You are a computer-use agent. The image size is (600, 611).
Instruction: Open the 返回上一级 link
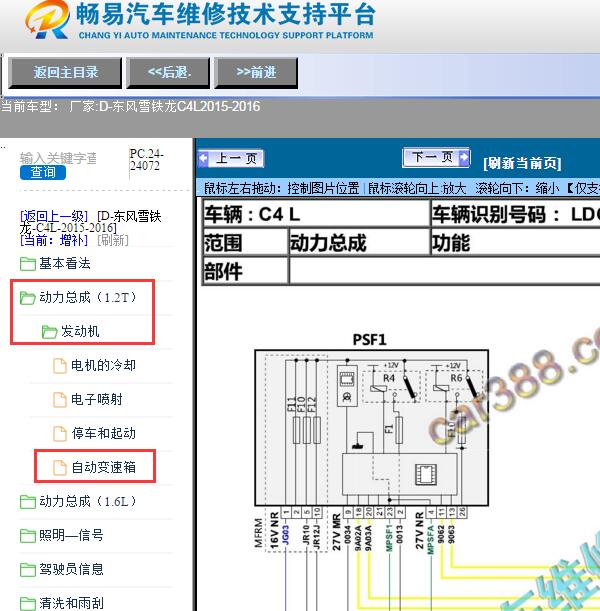point(54,216)
